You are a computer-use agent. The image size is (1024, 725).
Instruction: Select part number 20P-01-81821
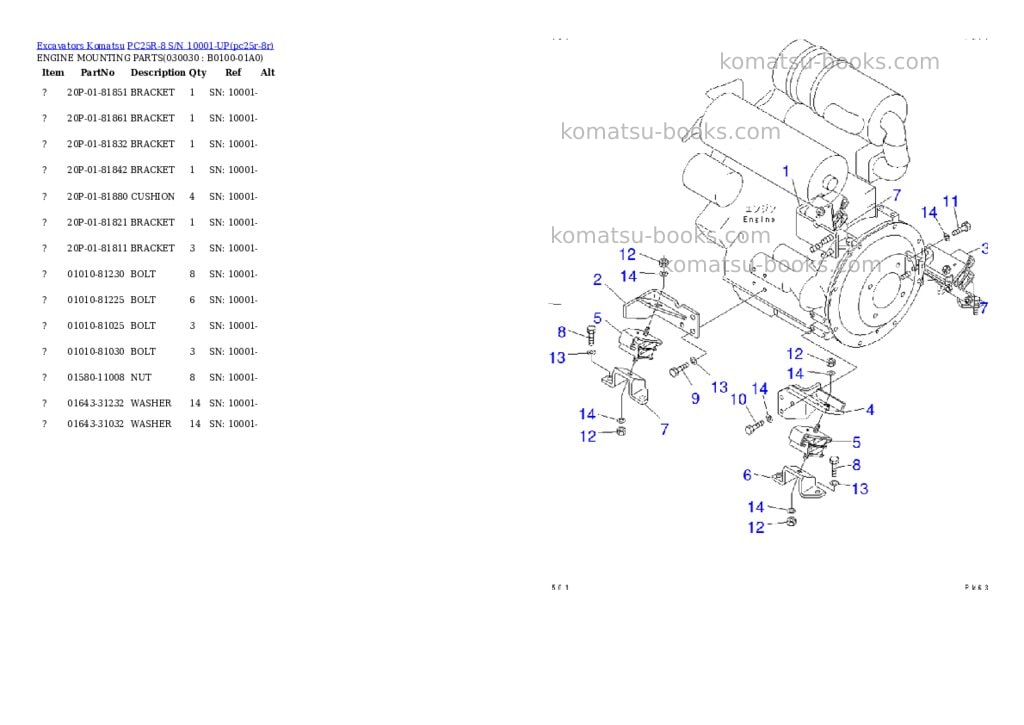click(97, 222)
